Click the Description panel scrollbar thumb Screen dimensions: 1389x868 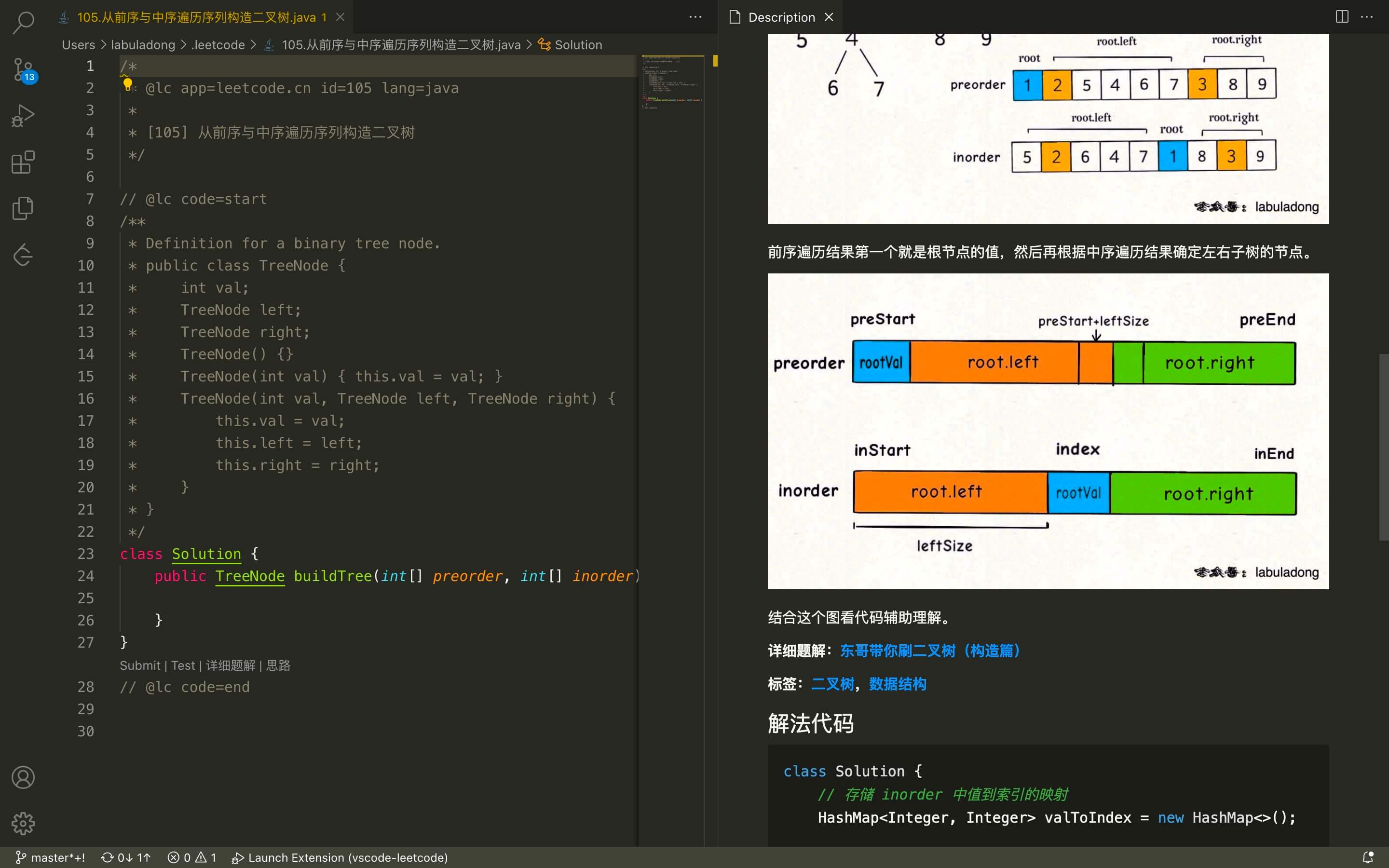click(1383, 447)
